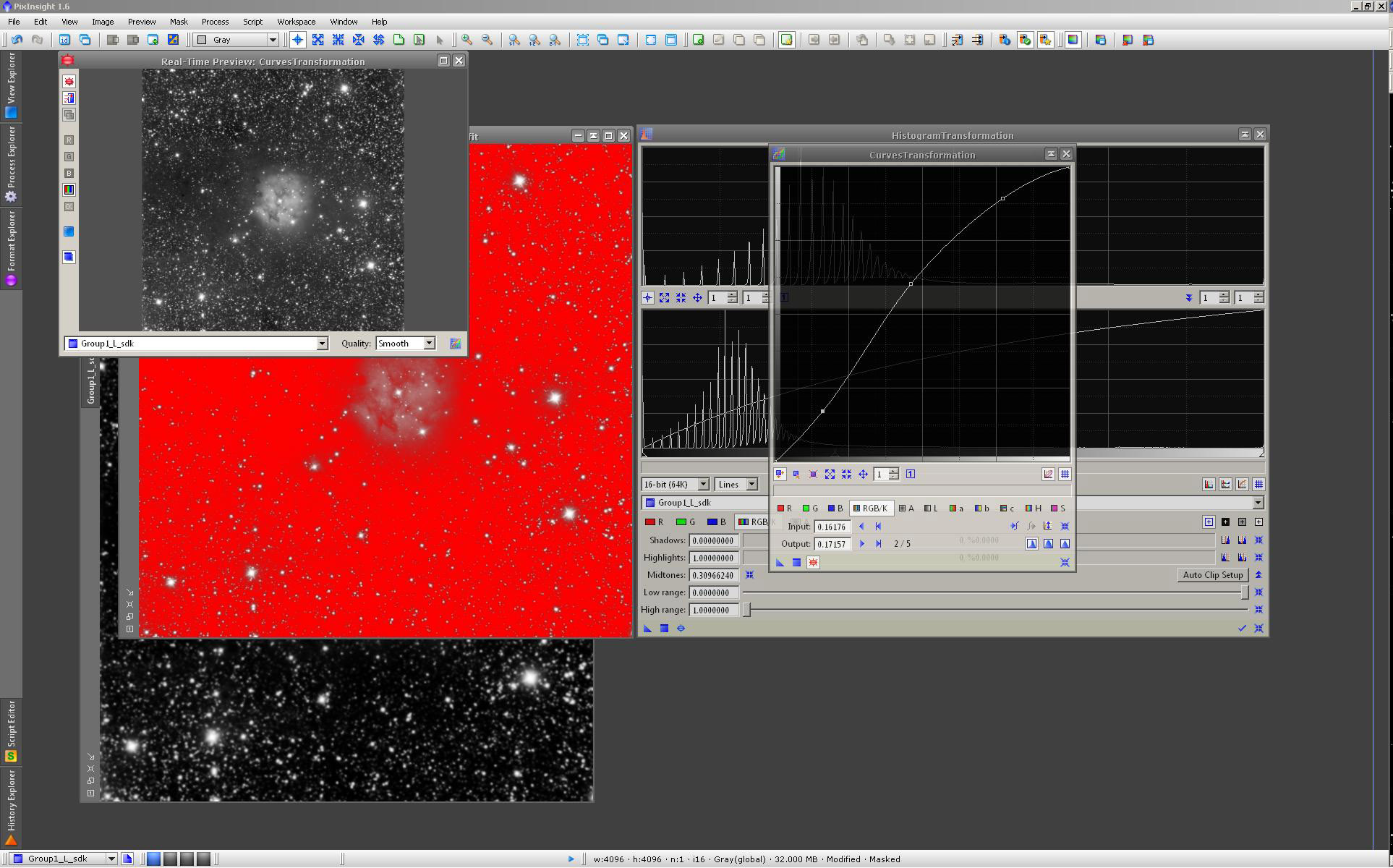Select G channel in CurvesTransformation
Image resolution: width=1393 pixels, height=868 pixels.
(x=810, y=509)
